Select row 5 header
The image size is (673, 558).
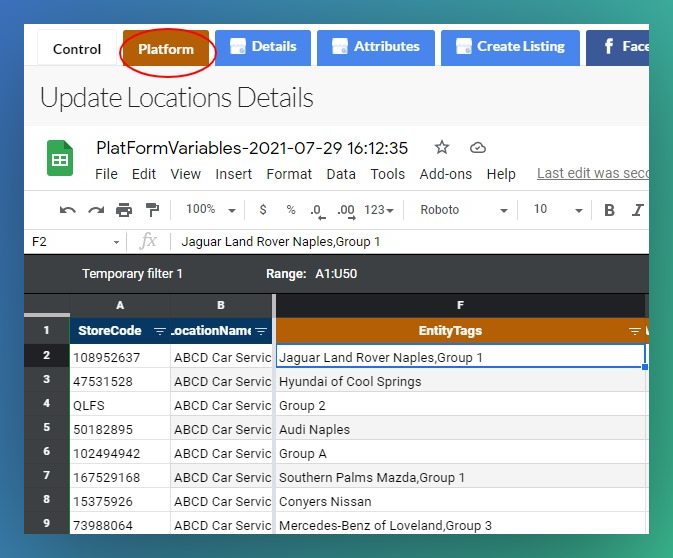(46, 428)
